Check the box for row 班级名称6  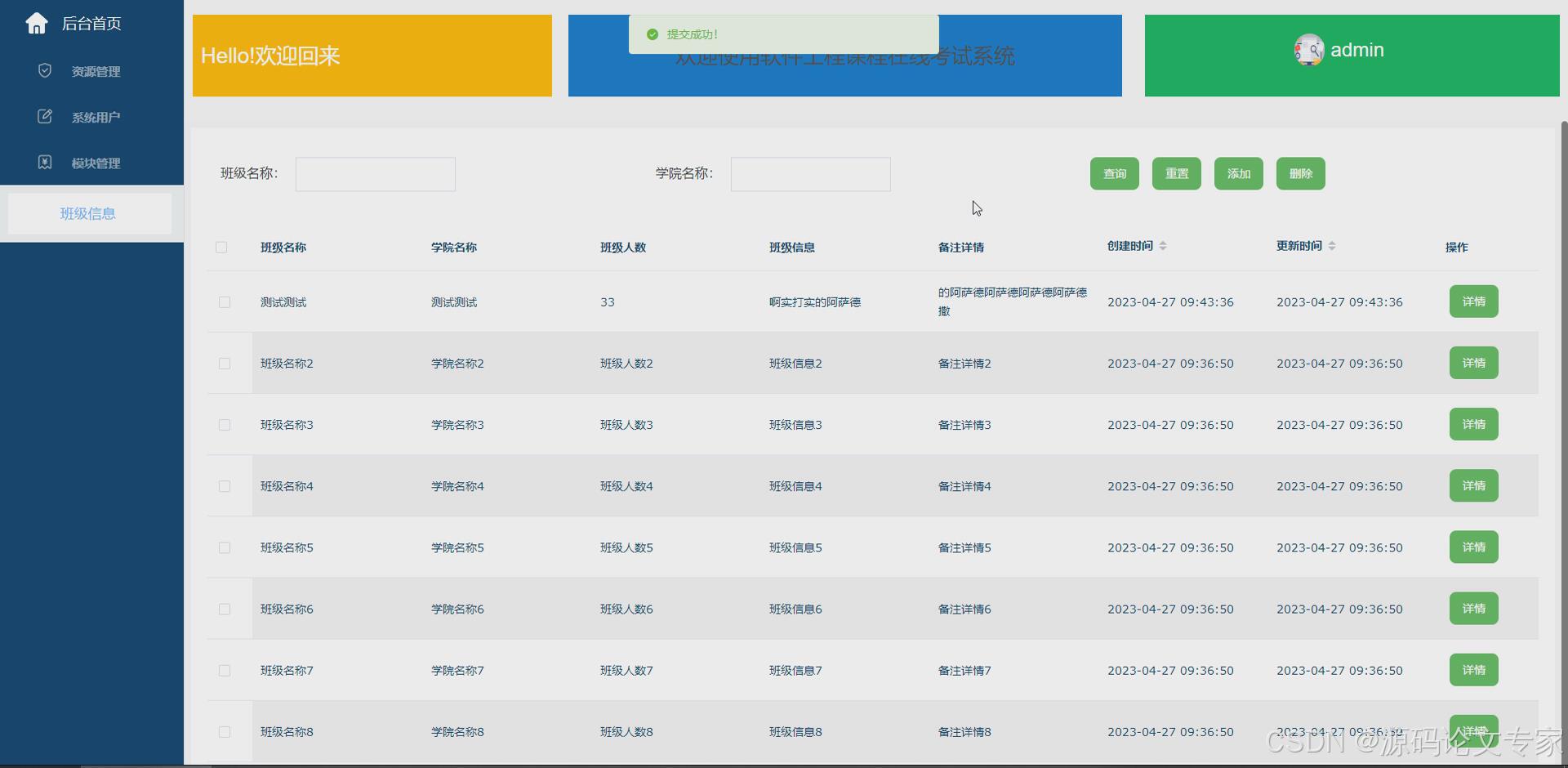pos(225,609)
